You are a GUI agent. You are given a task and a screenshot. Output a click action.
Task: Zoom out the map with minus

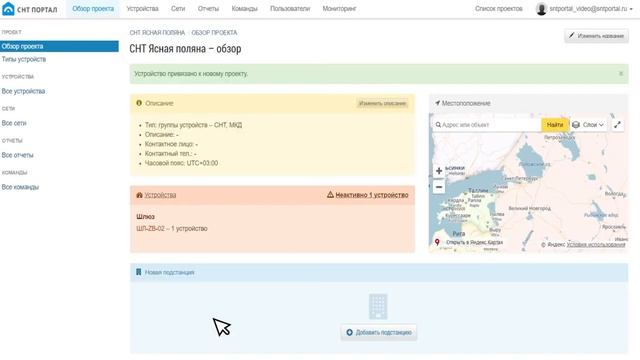[x=439, y=187]
